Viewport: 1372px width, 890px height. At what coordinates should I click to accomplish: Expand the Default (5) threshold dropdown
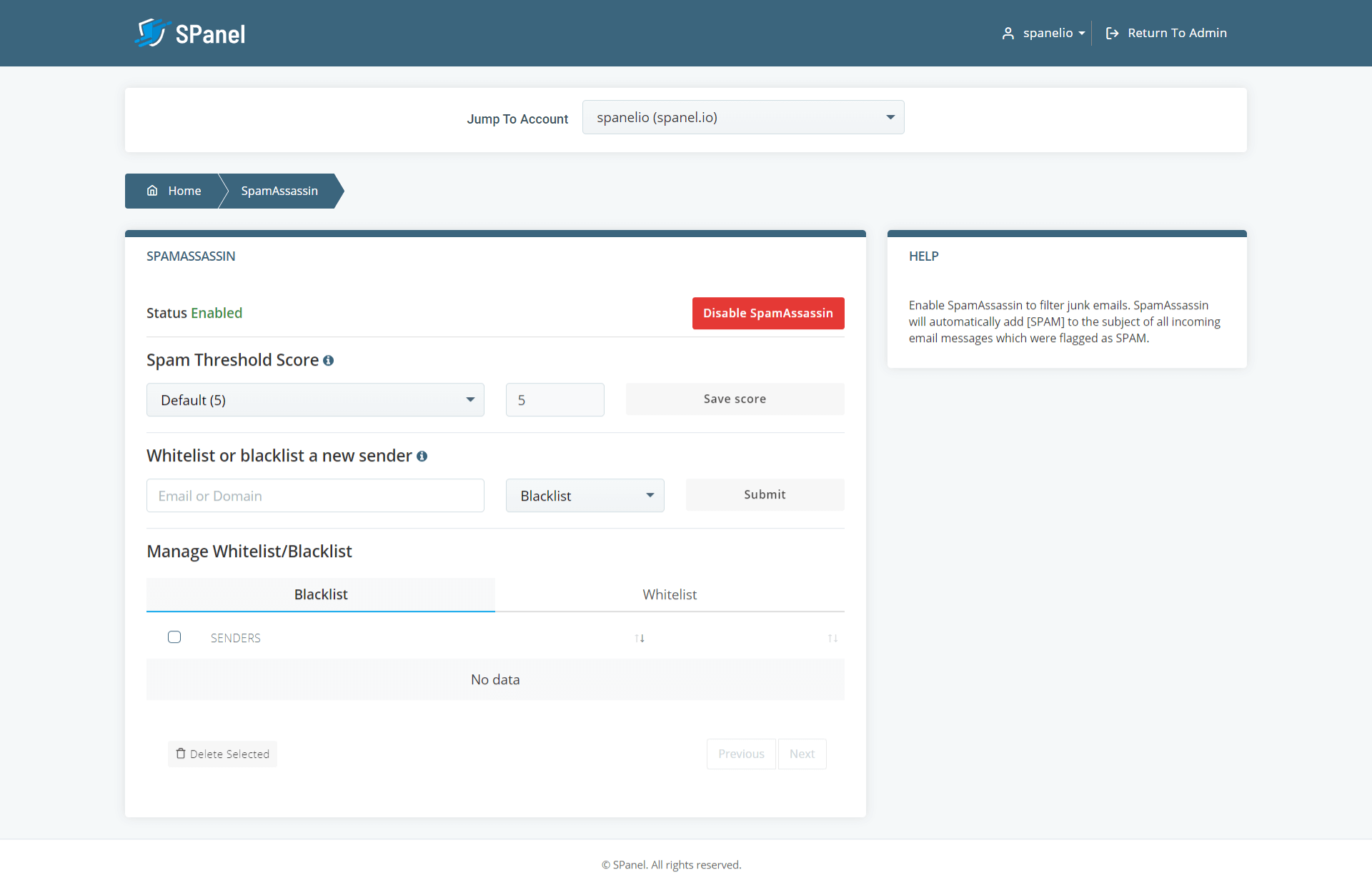(315, 400)
